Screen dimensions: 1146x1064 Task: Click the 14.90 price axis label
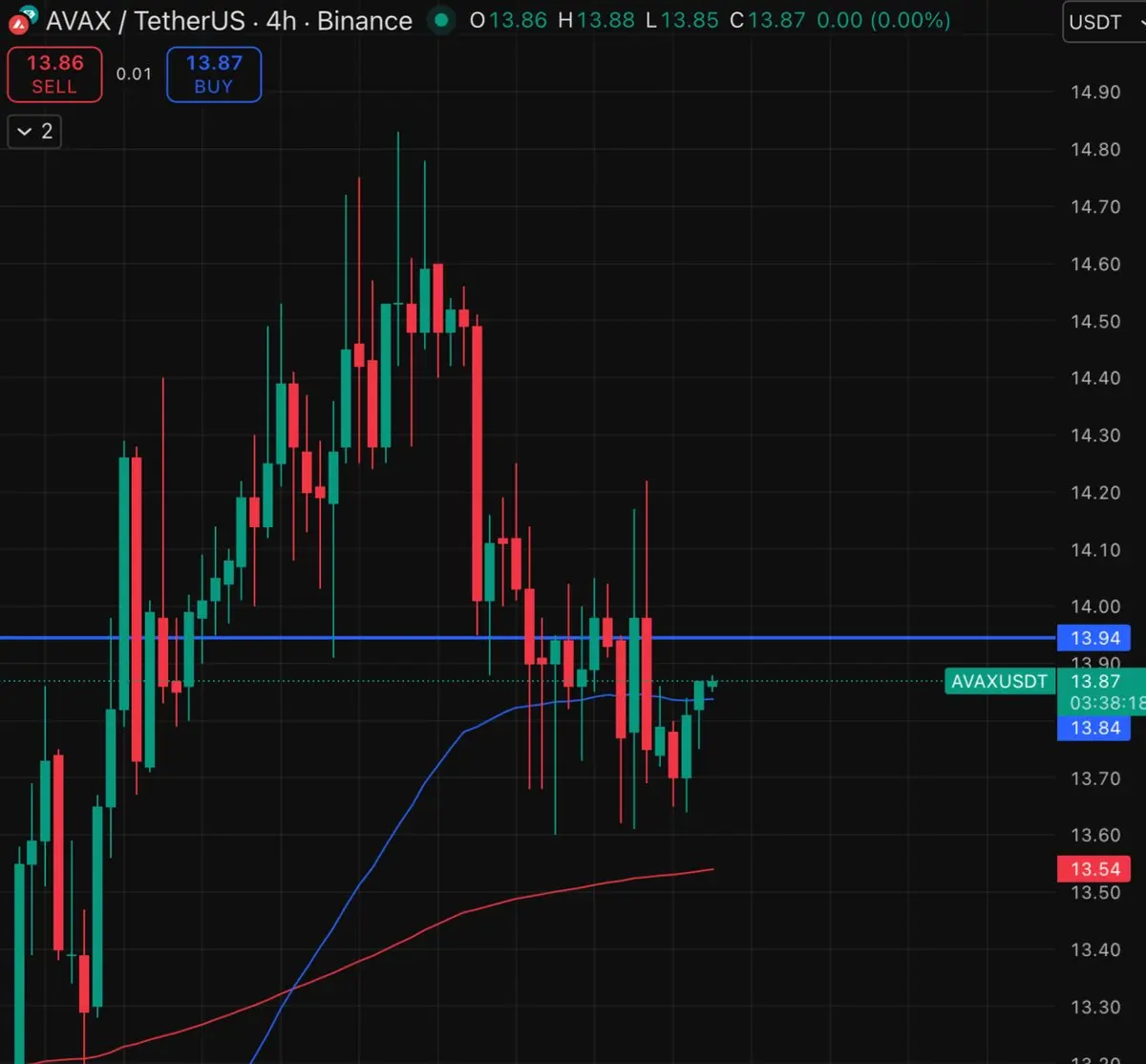1095,93
